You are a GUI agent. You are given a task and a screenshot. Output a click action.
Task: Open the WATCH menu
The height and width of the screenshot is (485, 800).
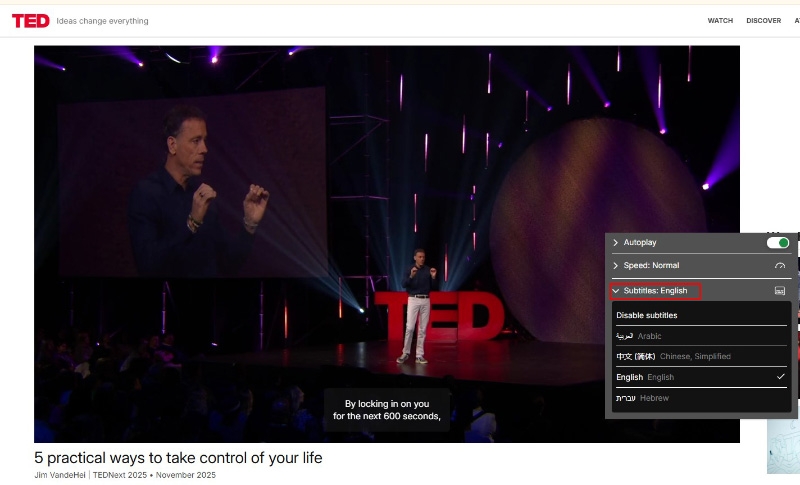(x=720, y=21)
